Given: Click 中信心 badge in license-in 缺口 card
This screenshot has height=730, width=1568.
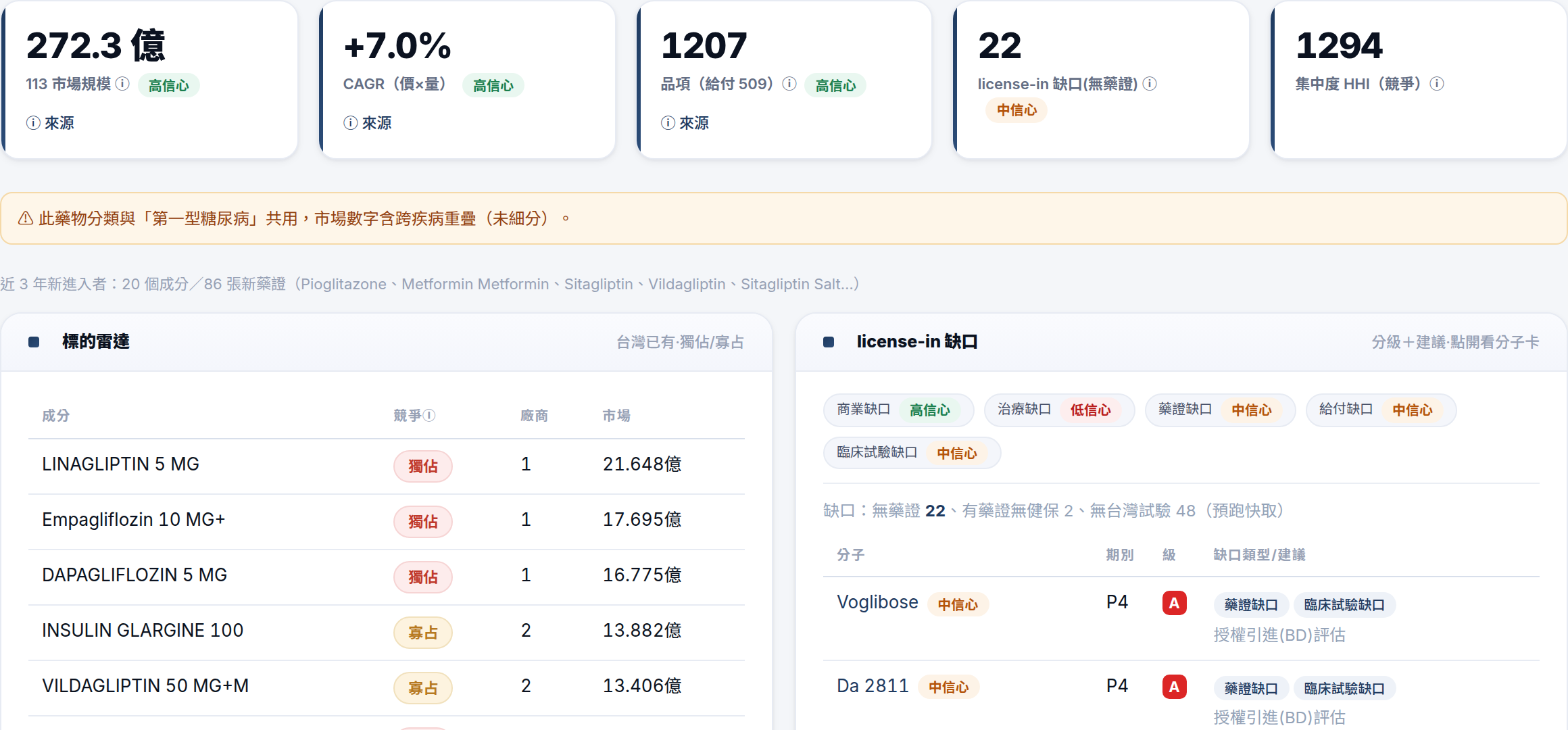Looking at the screenshot, I should click(x=1016, y=110).
